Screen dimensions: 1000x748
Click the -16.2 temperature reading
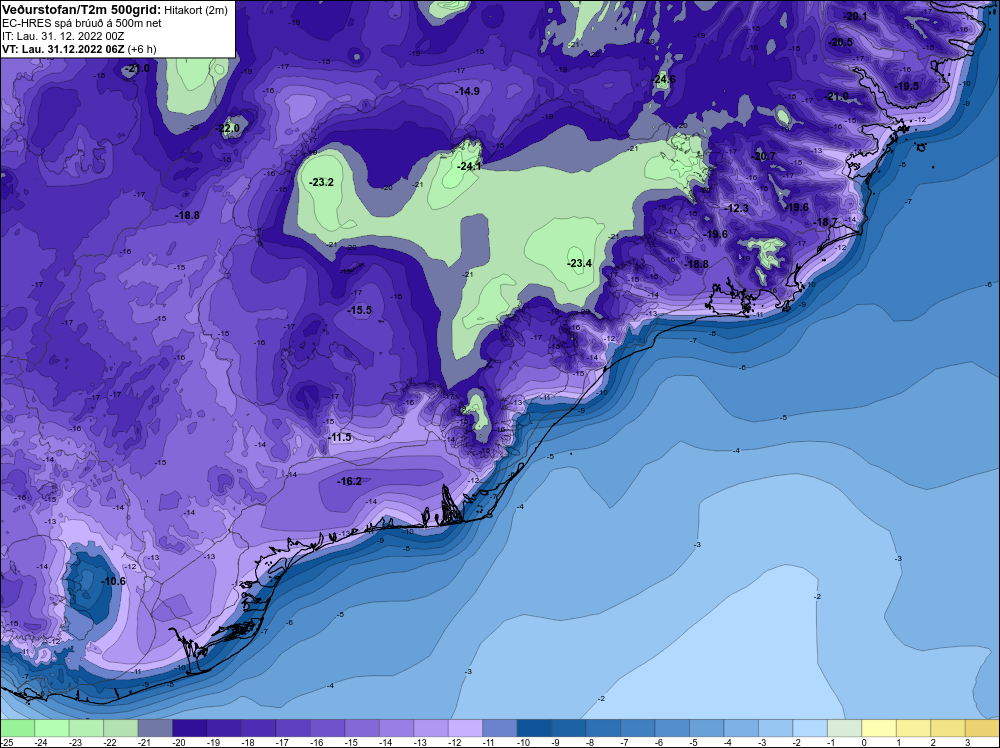pyautogui.click(x=349, y=481)
